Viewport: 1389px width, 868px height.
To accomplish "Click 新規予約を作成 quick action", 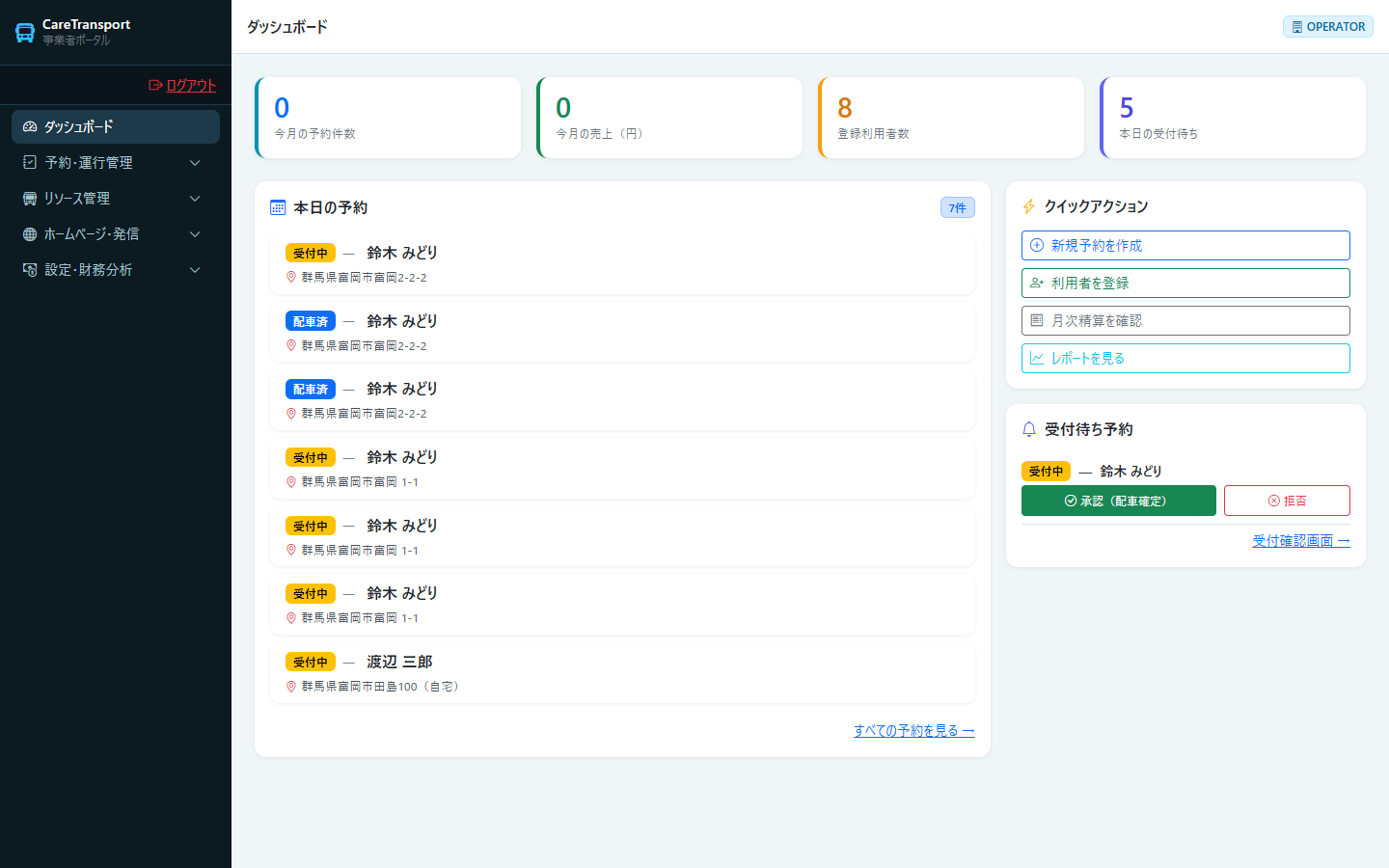I will coord(1185,245).
